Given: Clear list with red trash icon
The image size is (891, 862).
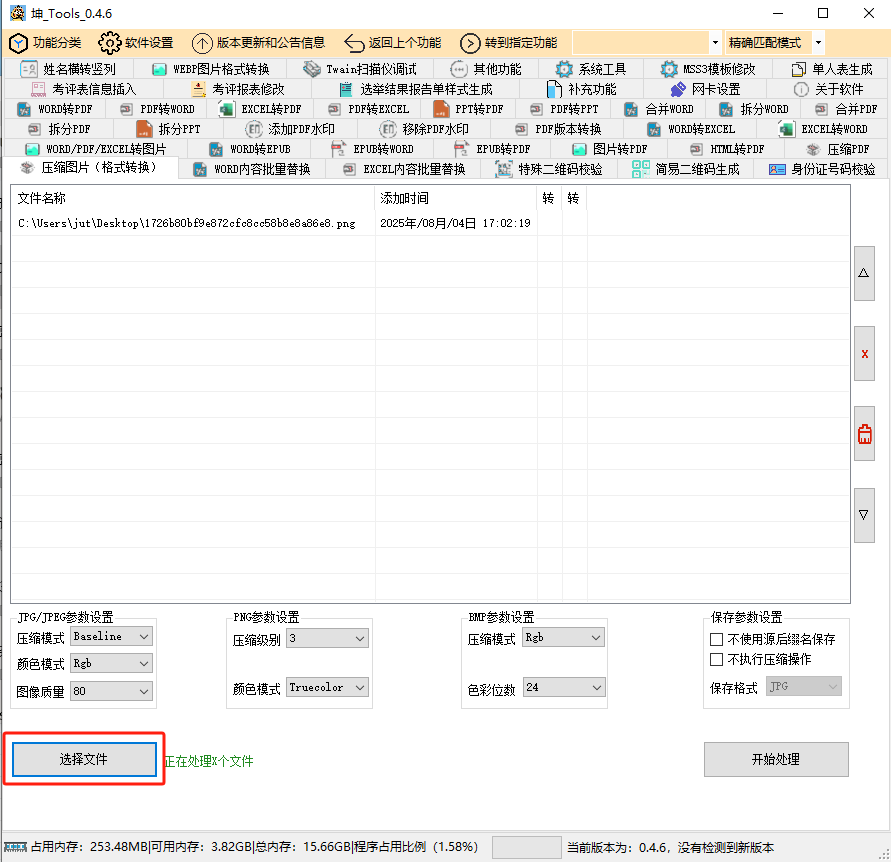Looking at the screenshot, I should pyautogui.click(x=864, y=434).
